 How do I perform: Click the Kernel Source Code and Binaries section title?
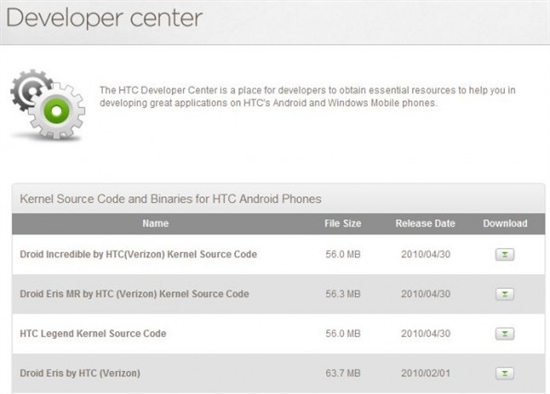click(x=170, y=199)
